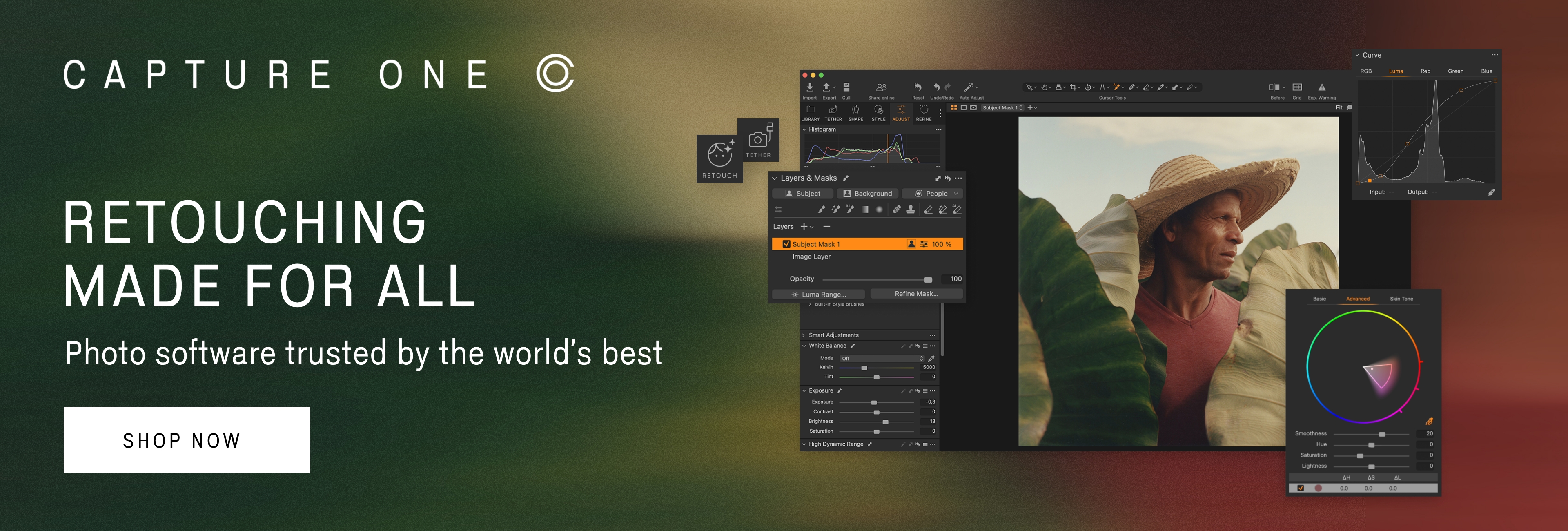Click the Subject mask button

pos(802,194)
